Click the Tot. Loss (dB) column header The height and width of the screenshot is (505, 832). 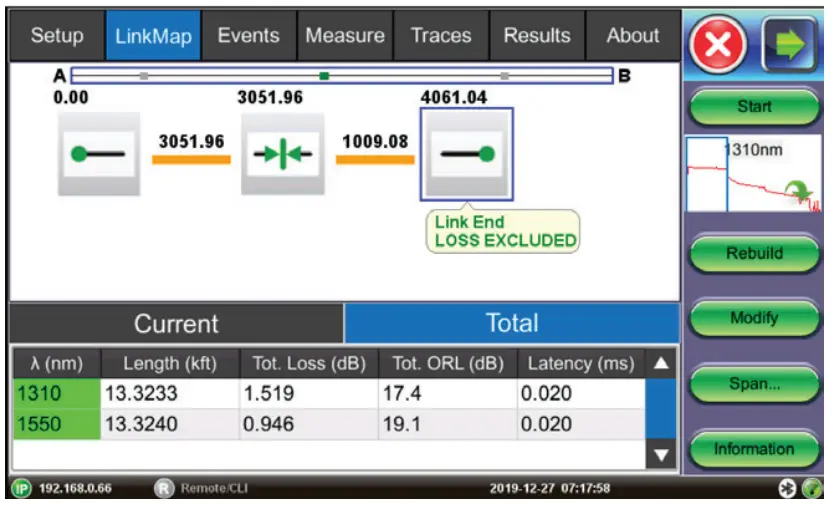pos(309,363)
